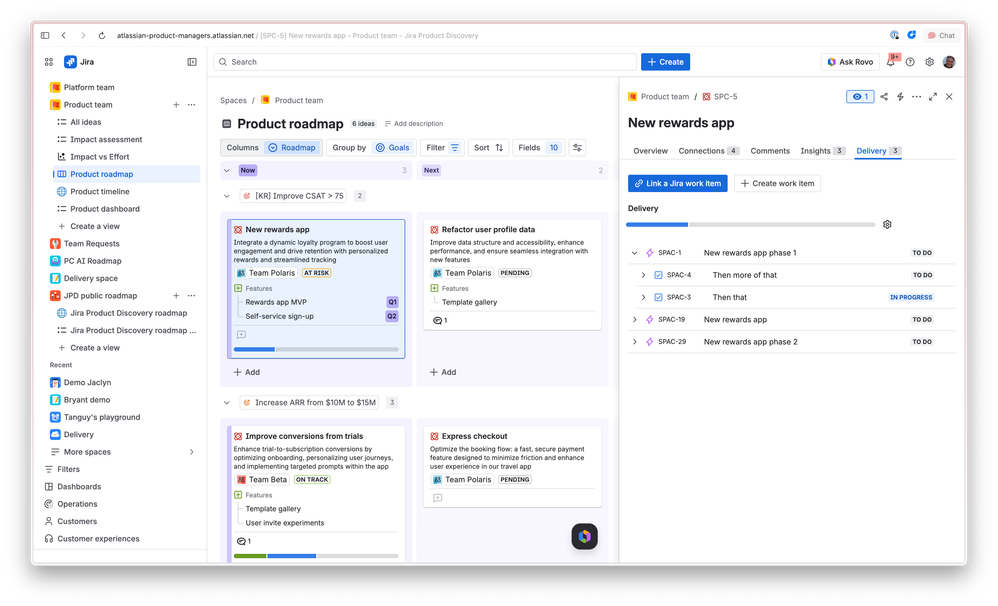Open the Sort control
This screenshot has height=606, width=998.
point(488,148)
